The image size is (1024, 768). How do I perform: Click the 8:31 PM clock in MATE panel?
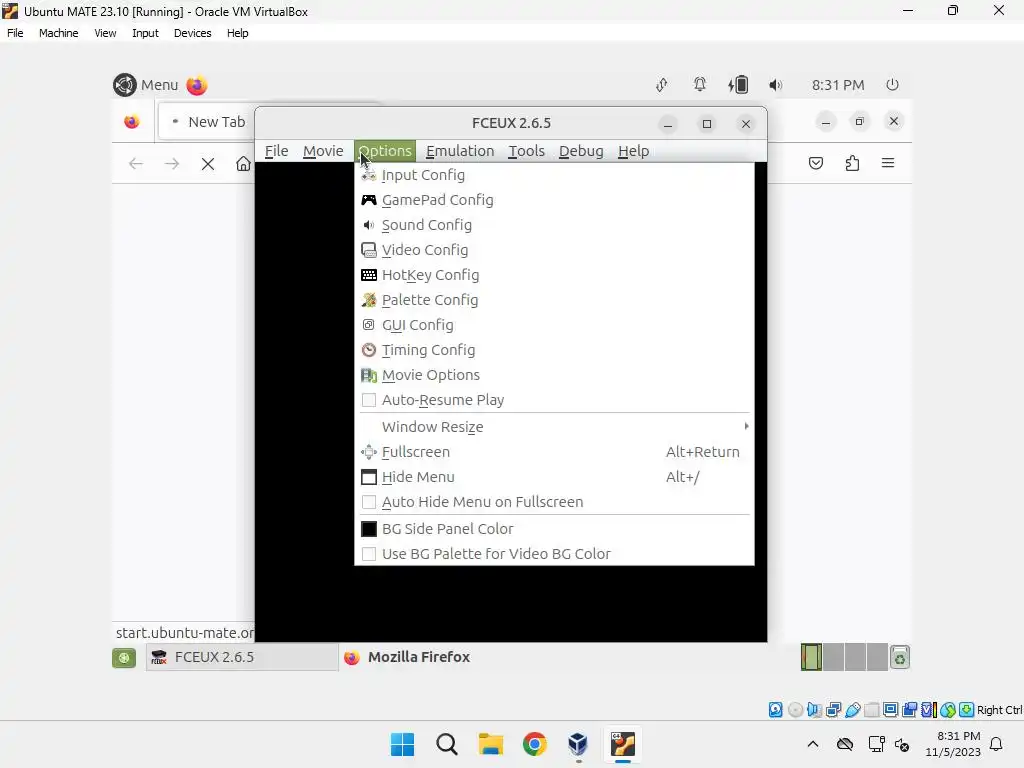pos(838,85)
